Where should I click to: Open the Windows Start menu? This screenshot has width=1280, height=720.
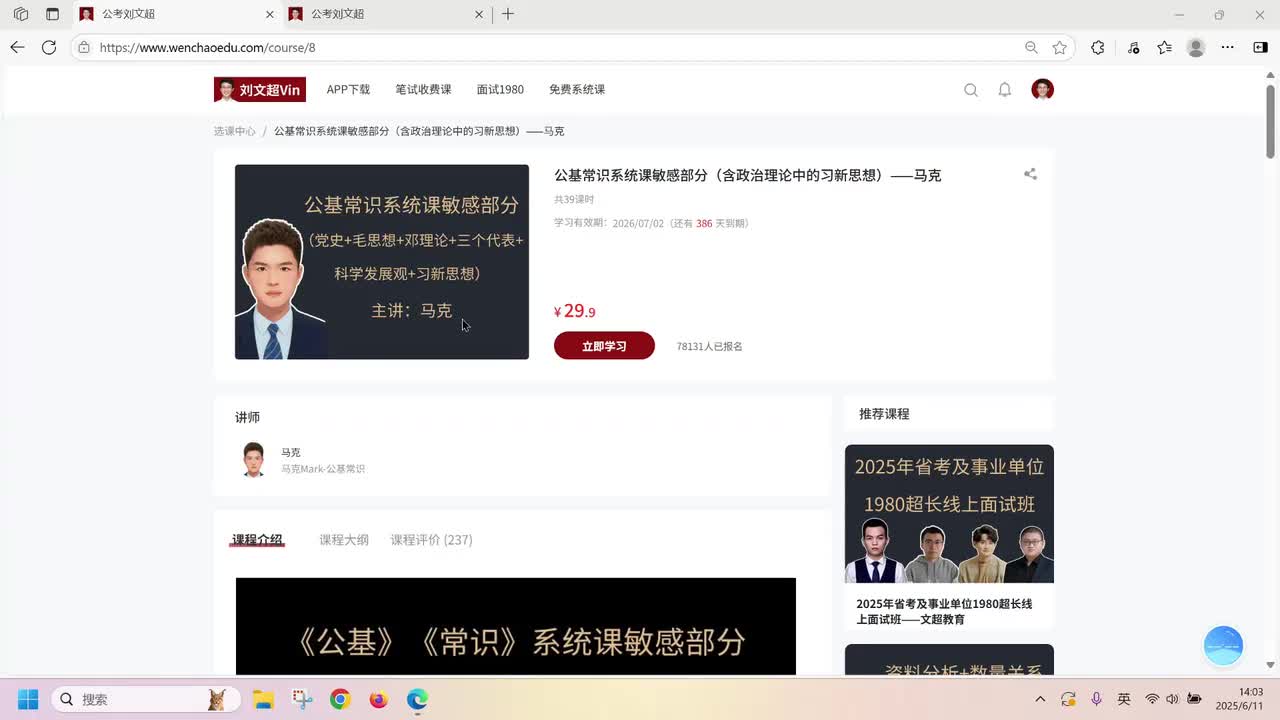point(28,699)
